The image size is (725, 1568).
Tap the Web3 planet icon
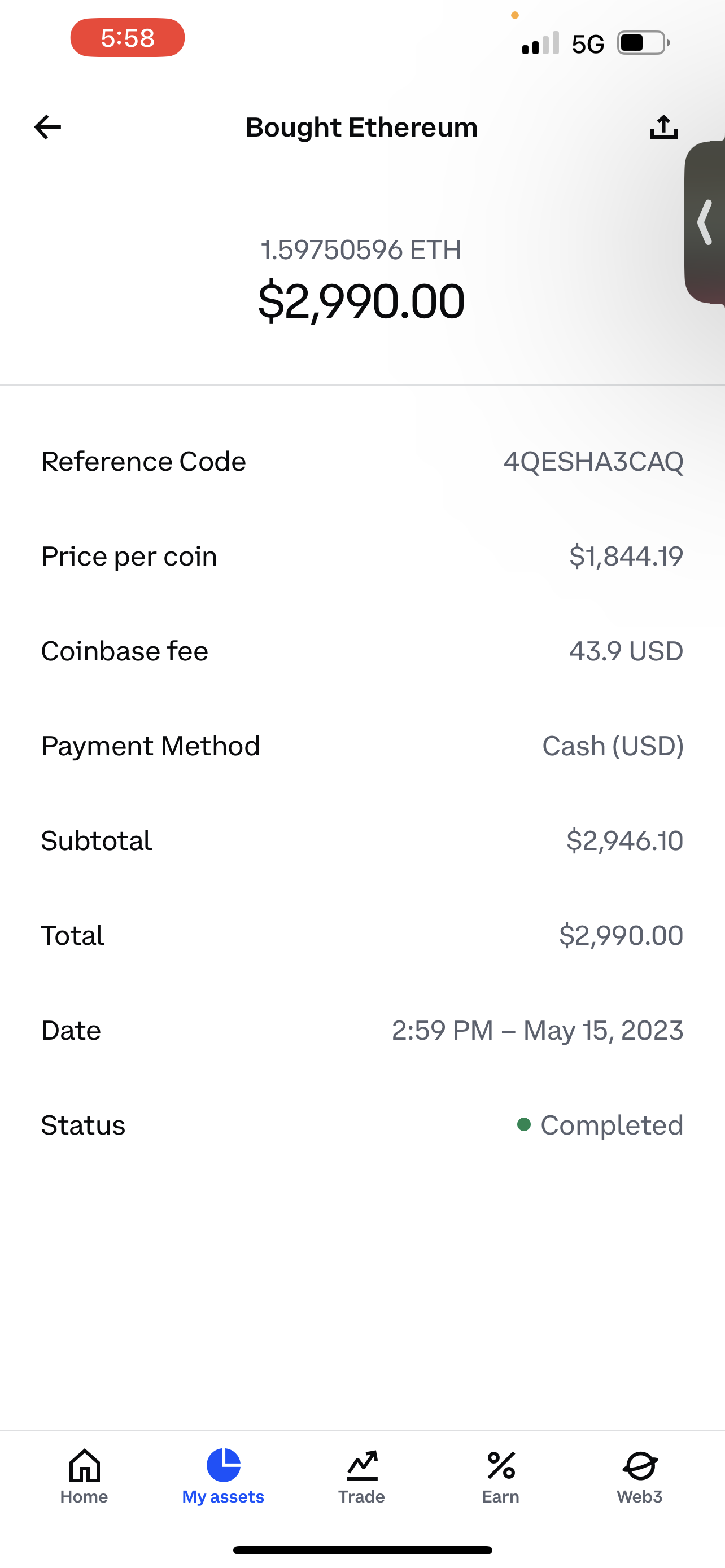point(640,1465)
